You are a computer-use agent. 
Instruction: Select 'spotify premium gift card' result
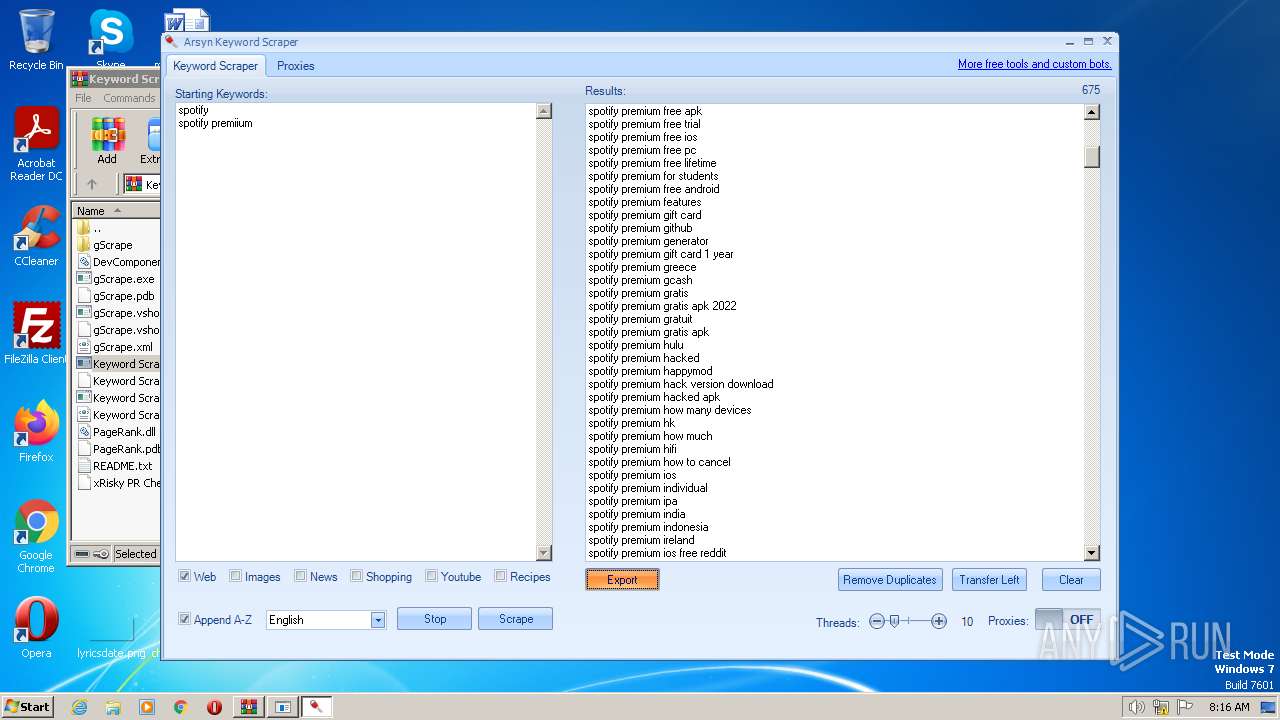point(645,215)
